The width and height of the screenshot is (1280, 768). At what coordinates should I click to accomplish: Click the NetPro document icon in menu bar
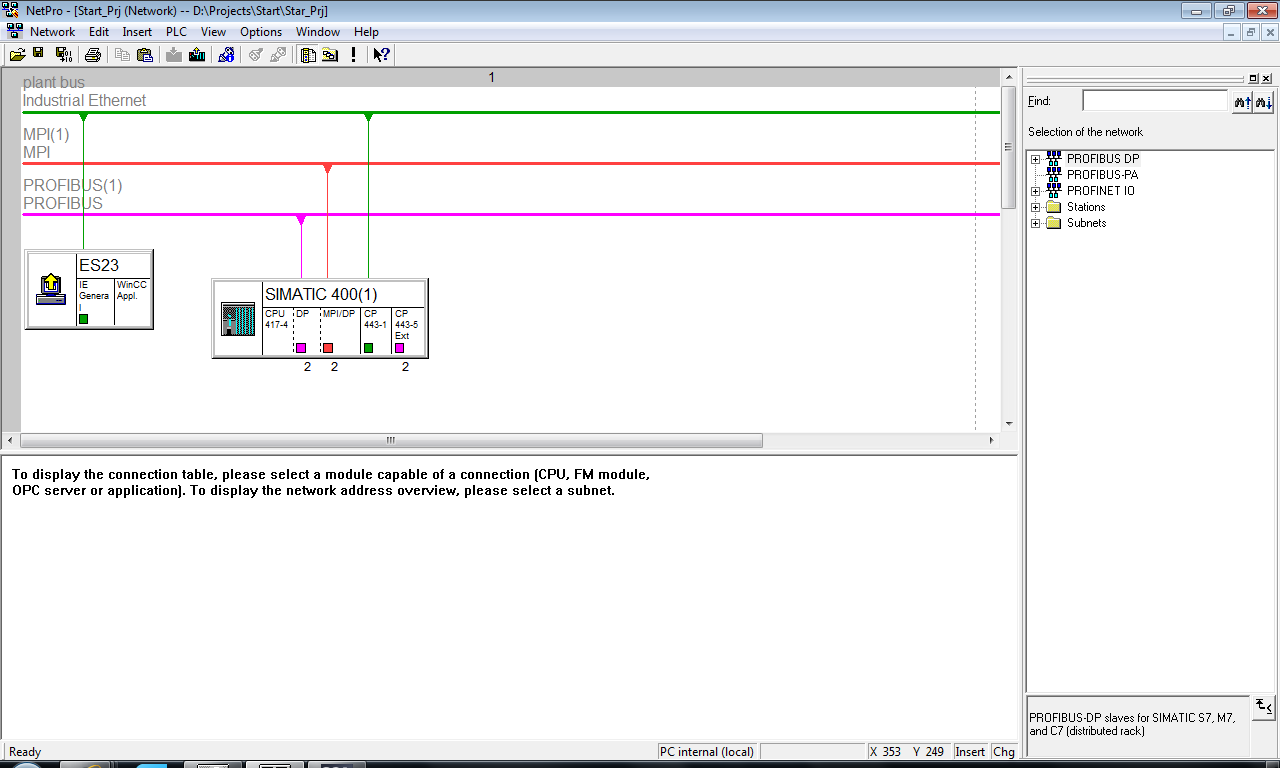pyautogui.click(x=14, y=32)
